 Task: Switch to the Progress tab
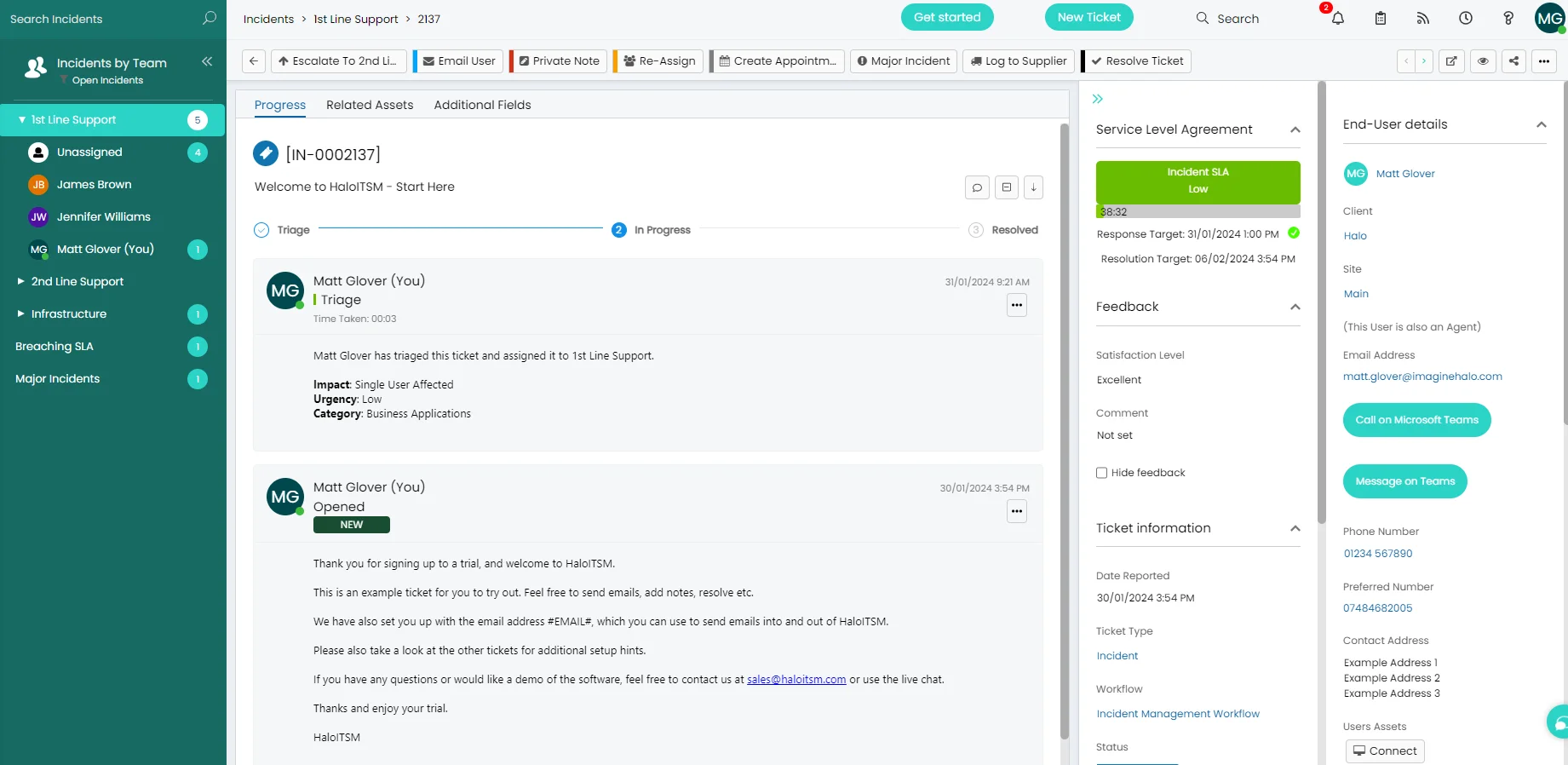point(280,105)
